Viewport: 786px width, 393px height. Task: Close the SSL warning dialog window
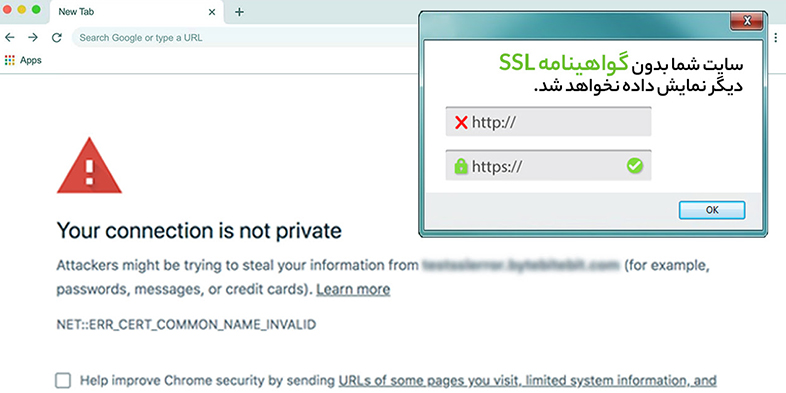(746, 21)
